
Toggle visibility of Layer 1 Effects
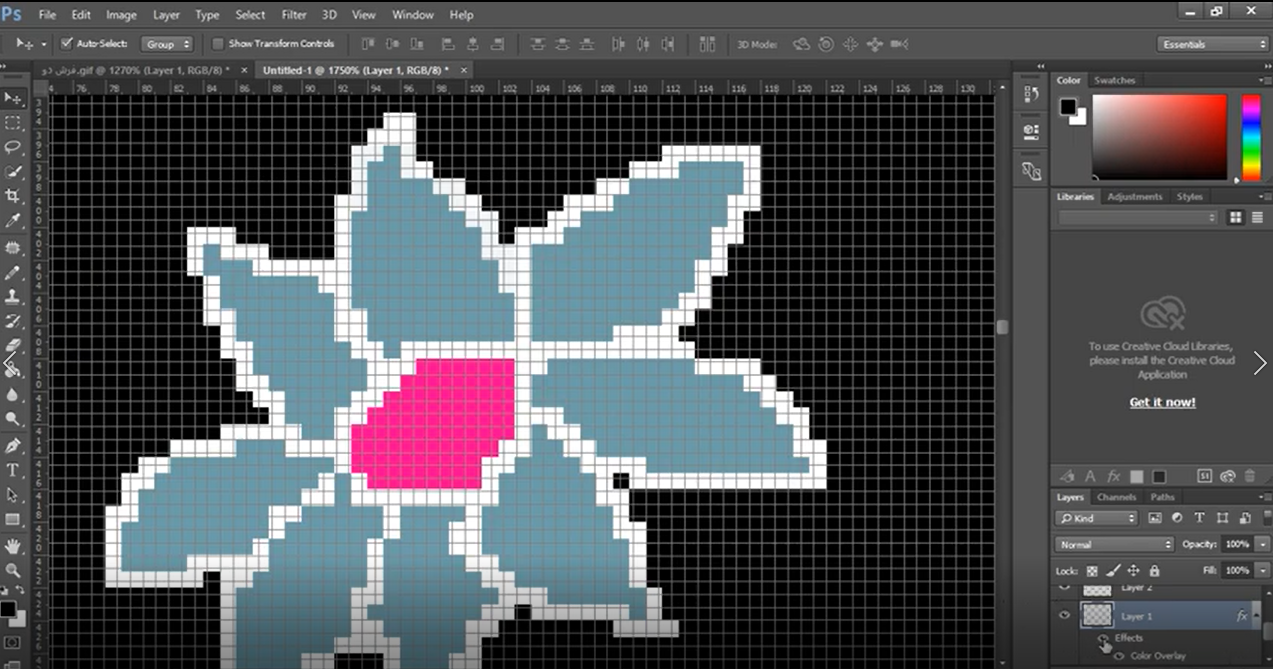[x=1102, y=638]
